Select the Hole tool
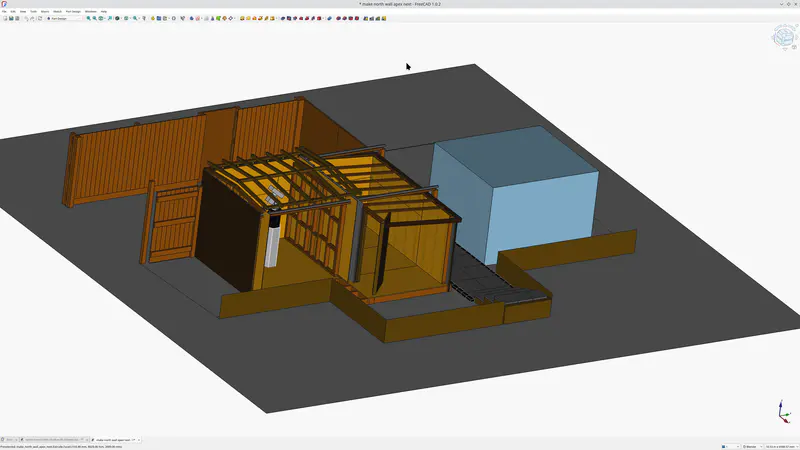This screenshot has height=450, width=800. tap(289, 18)
